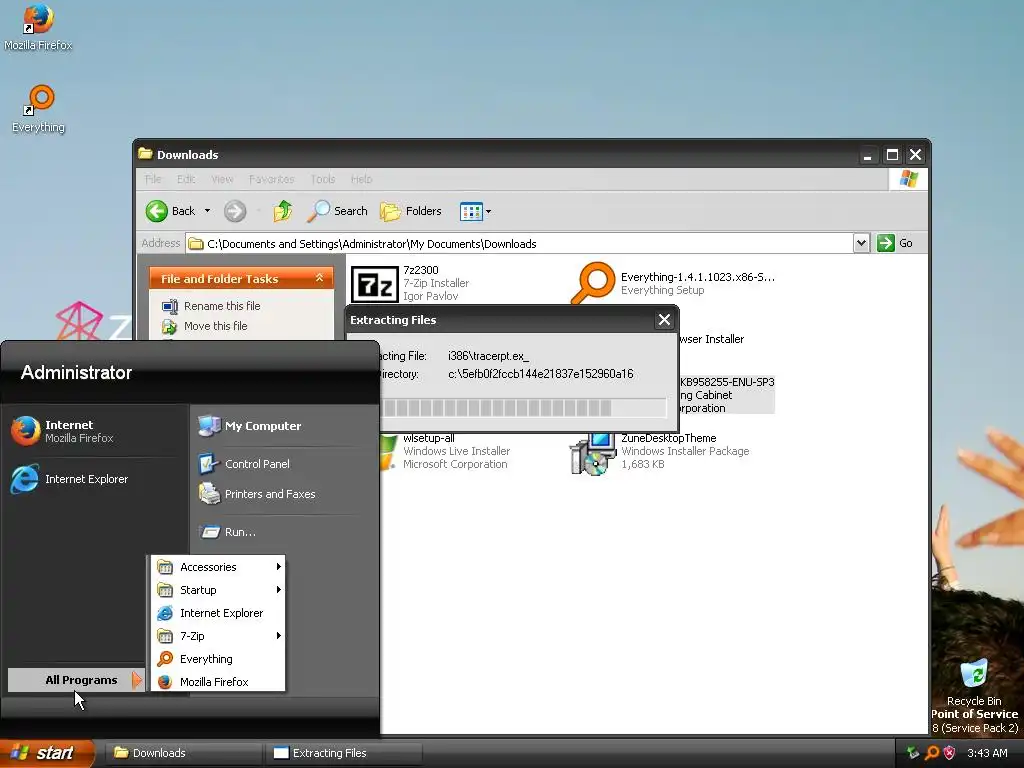This screenshot has height=768, width=1024.
Task: Select the 7z2300 installer icon
Action: point(374,285)
